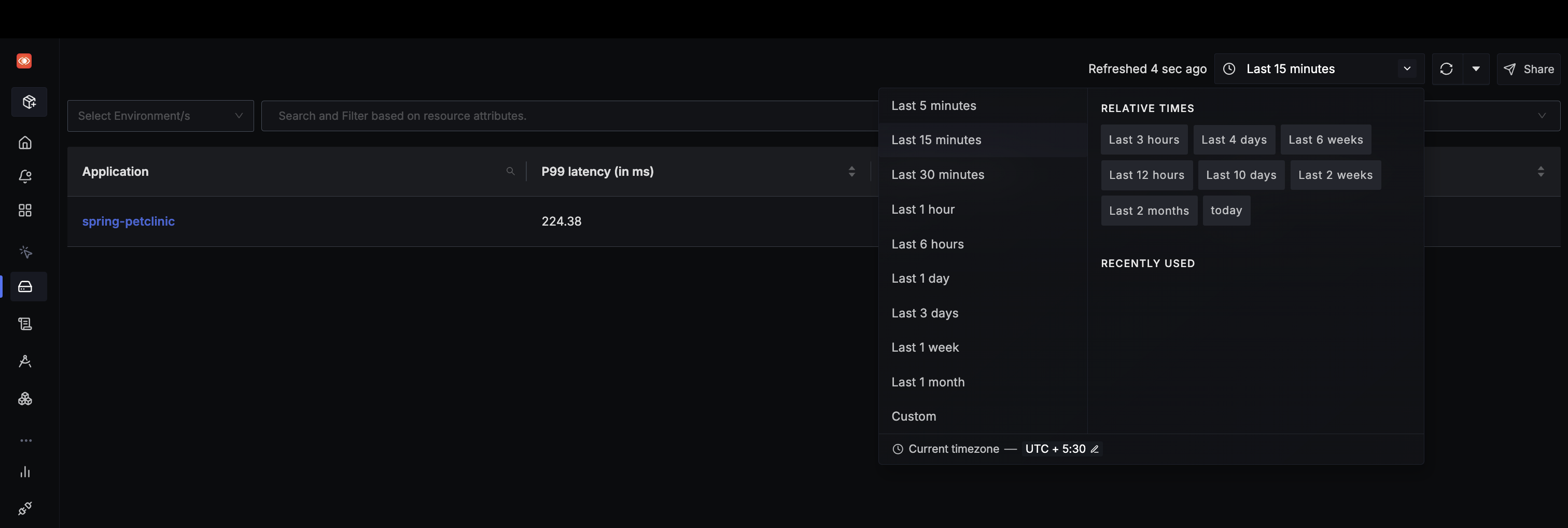
Task: Open the Alerts bell sidebar icon
Action: point(25,177)
